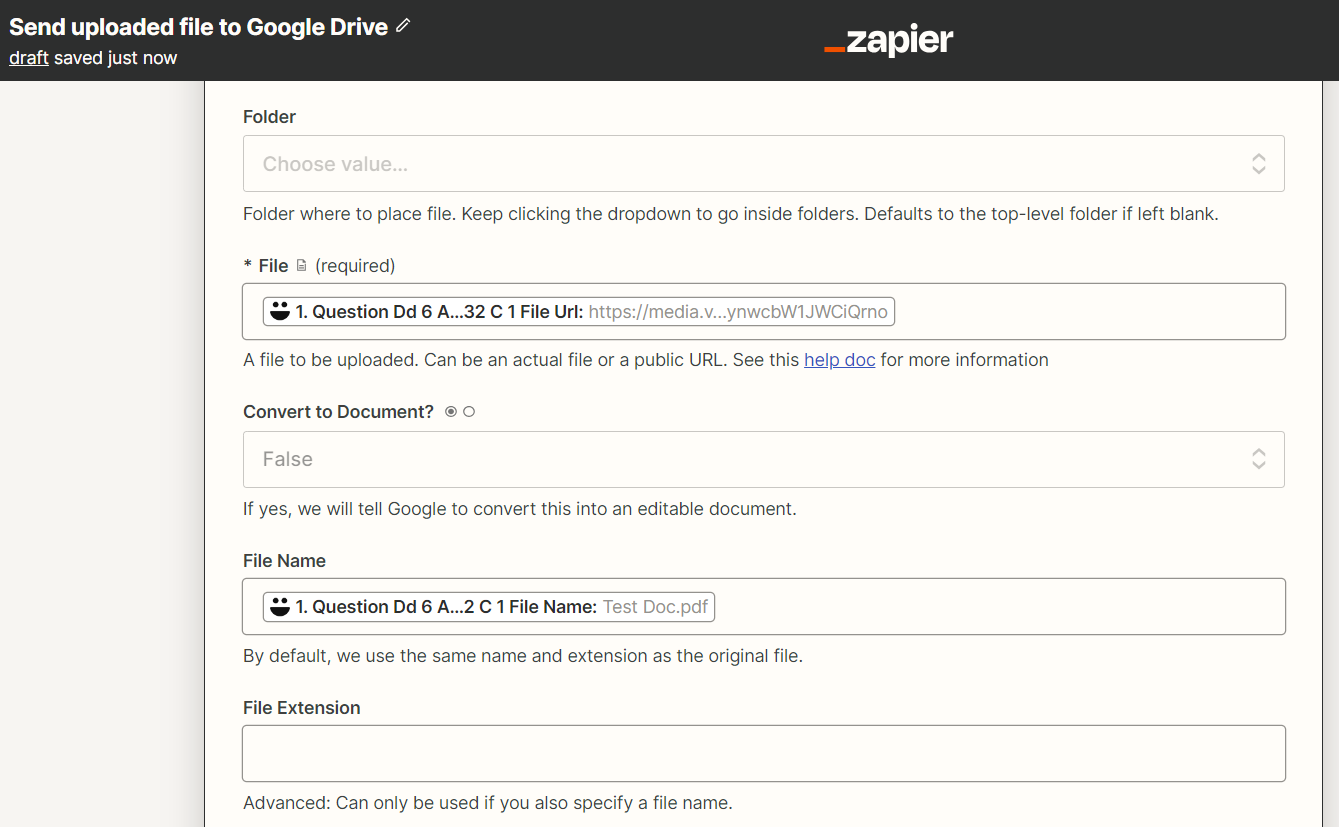
Task: Click the Zapier logo
Action: click(x=888, y=41)
